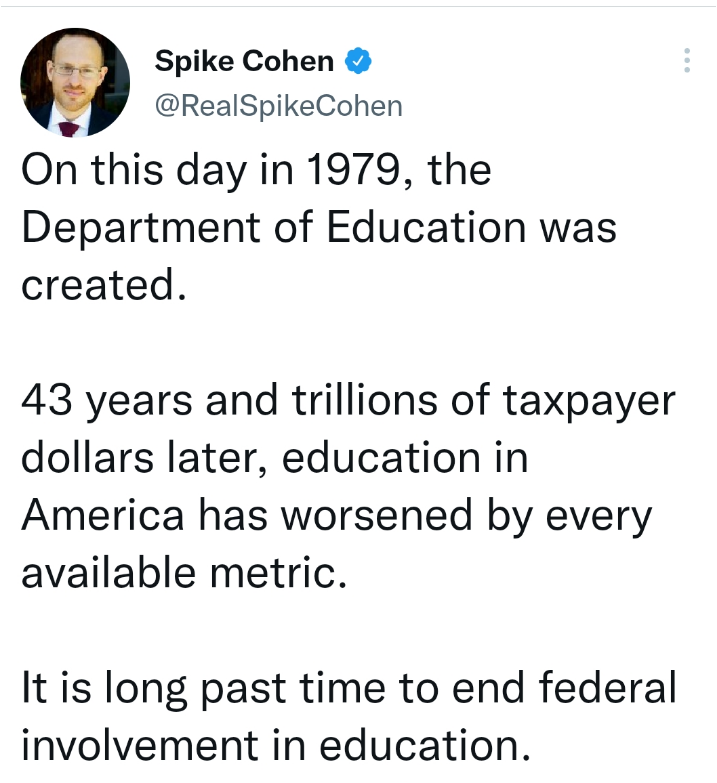Open Spike Cohen's profile photo
The image size is (717, 783).
(x=76, y=83)
